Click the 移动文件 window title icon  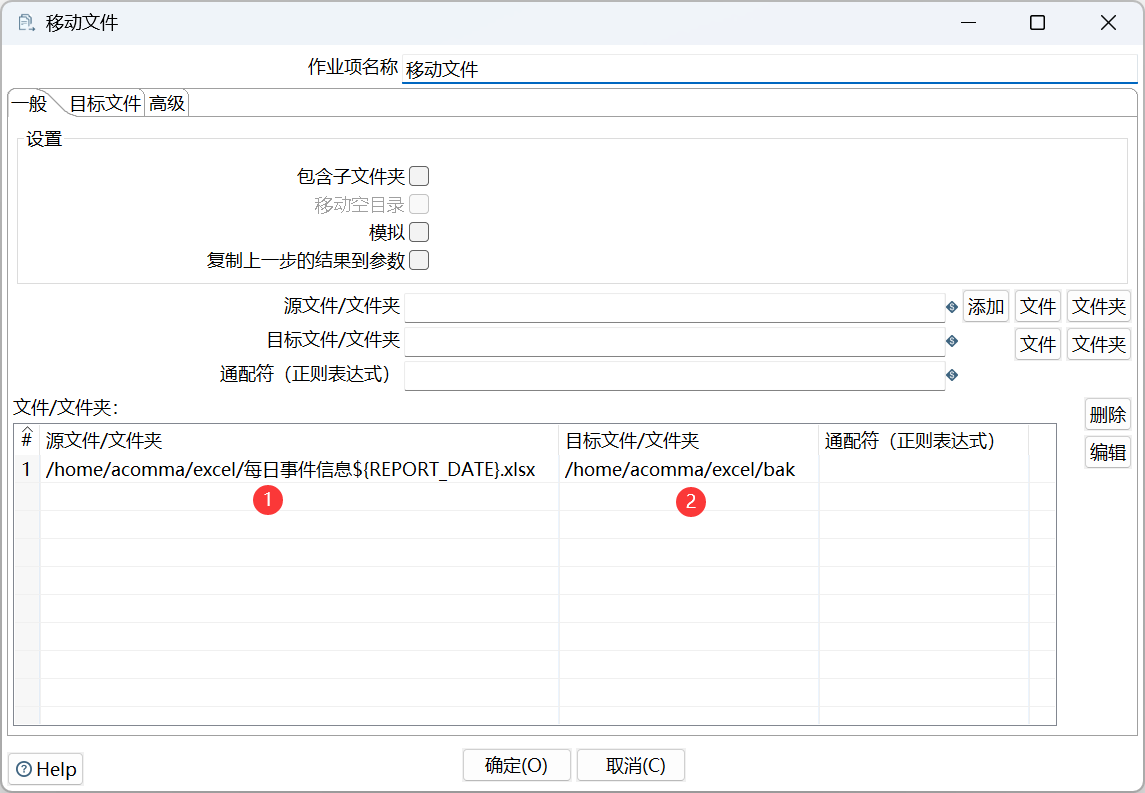[x=26, y=23]
